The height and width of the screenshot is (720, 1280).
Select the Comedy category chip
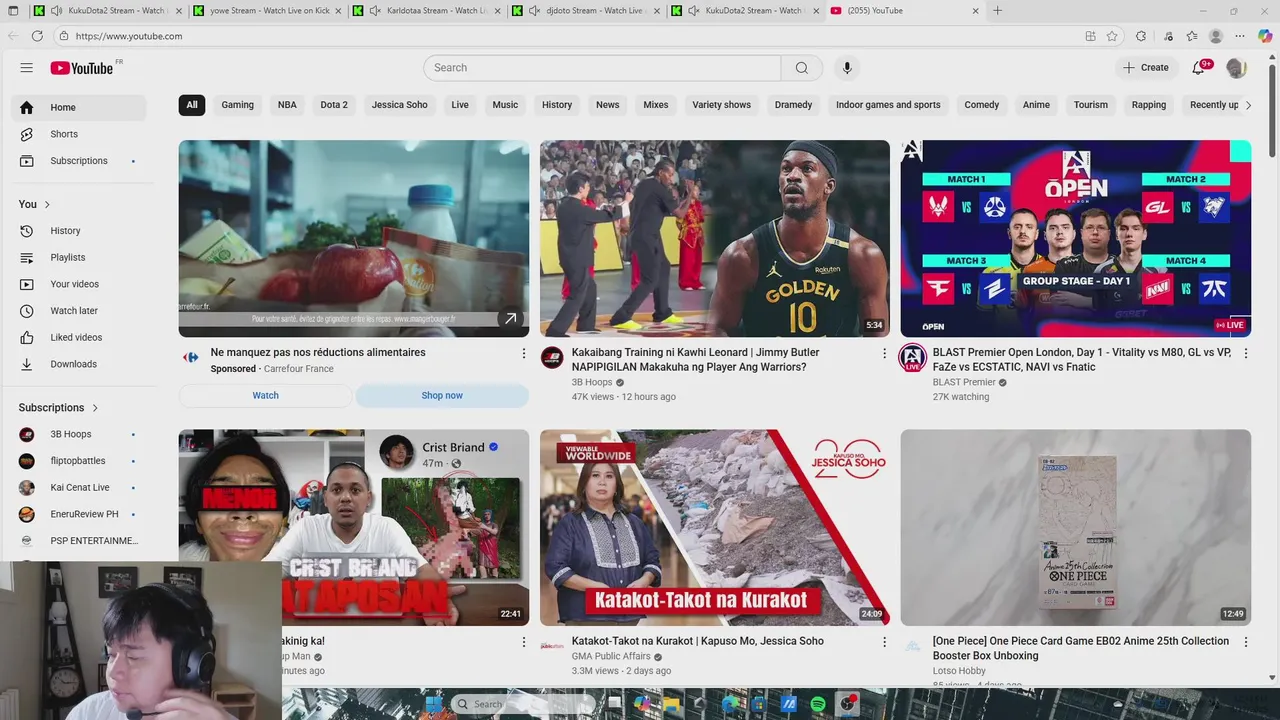[981, 105]
